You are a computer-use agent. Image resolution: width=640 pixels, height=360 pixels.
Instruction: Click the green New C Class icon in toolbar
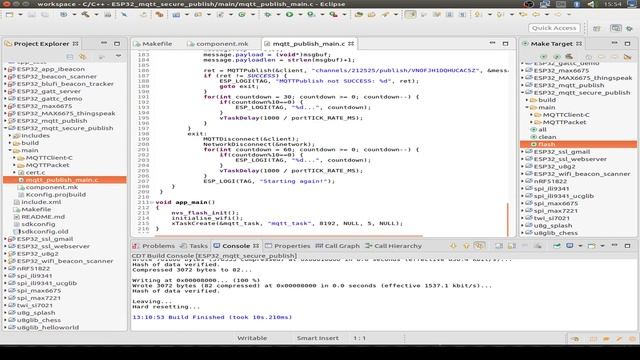pos(242,14)
